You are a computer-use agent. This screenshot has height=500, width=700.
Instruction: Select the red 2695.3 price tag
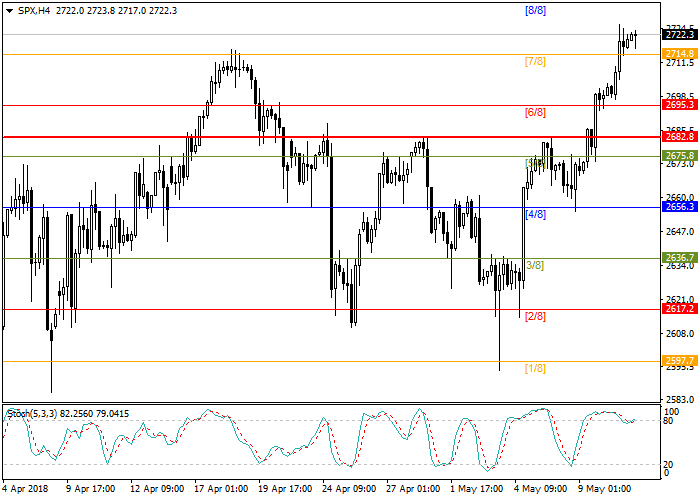click(679, 104)
